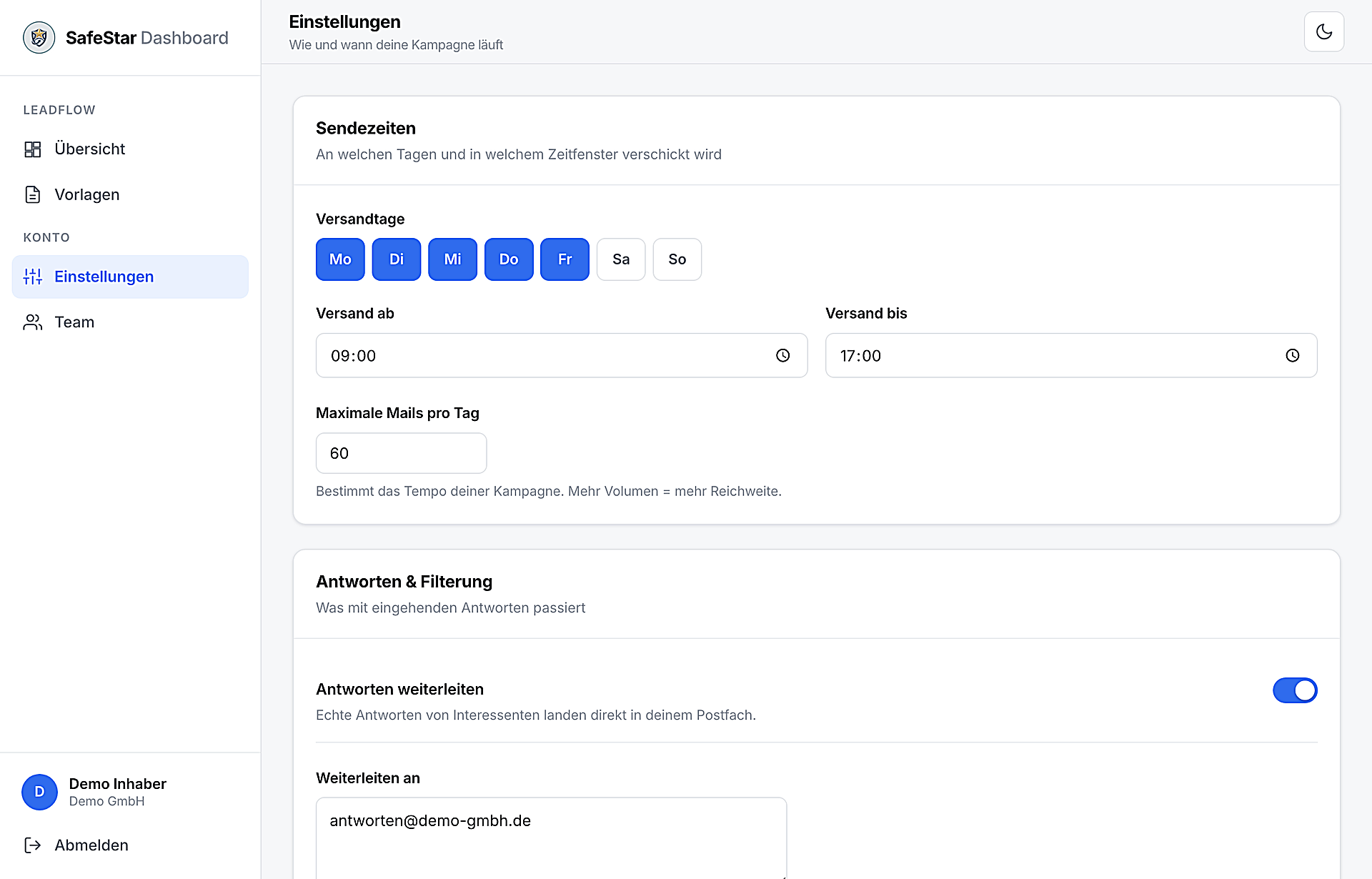Click the SafeStar Dashboard title
Screen dimensions: 1372x879
point(147,38)
